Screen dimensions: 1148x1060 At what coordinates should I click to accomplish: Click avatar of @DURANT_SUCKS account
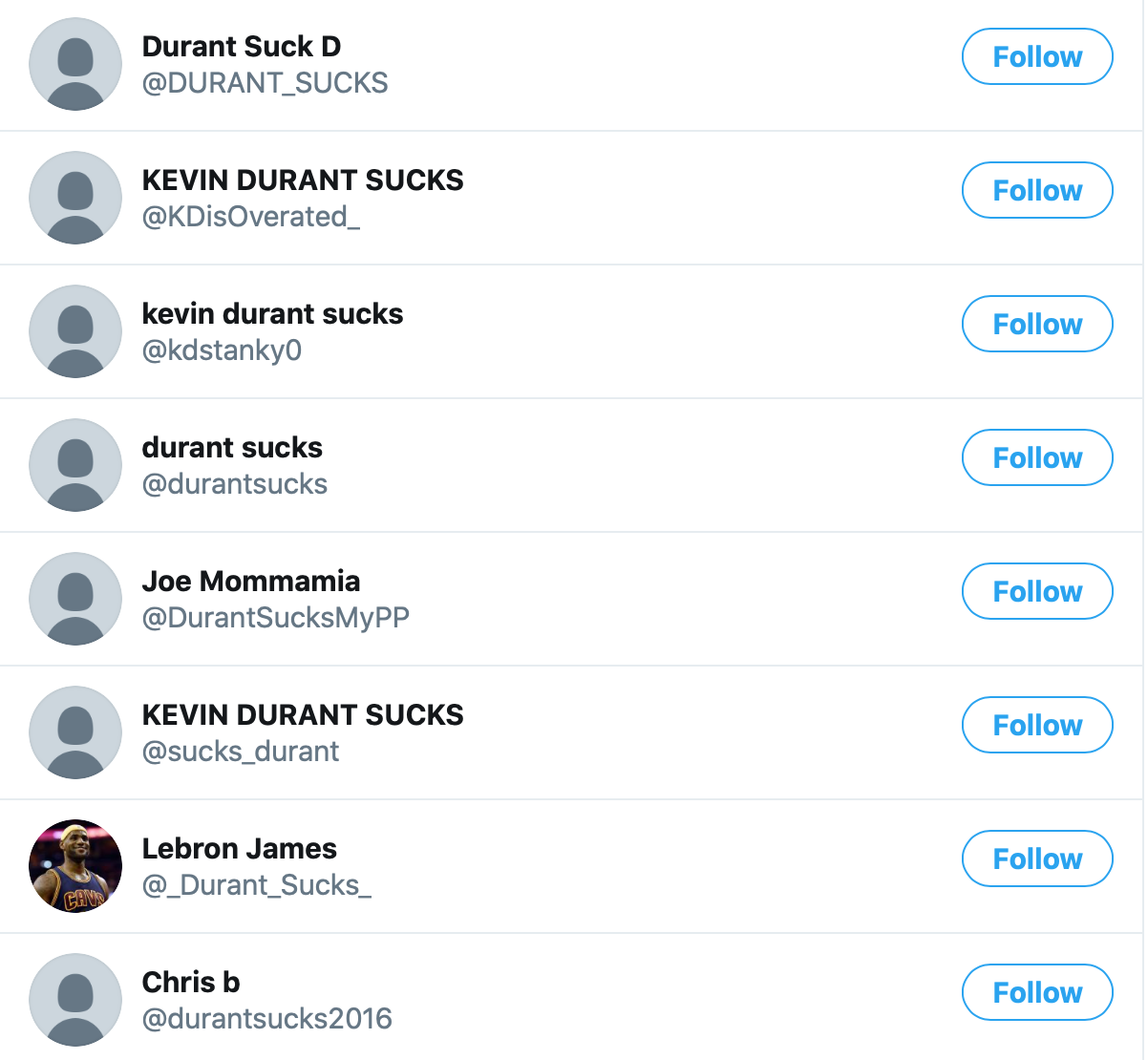[x=75, y=64]
